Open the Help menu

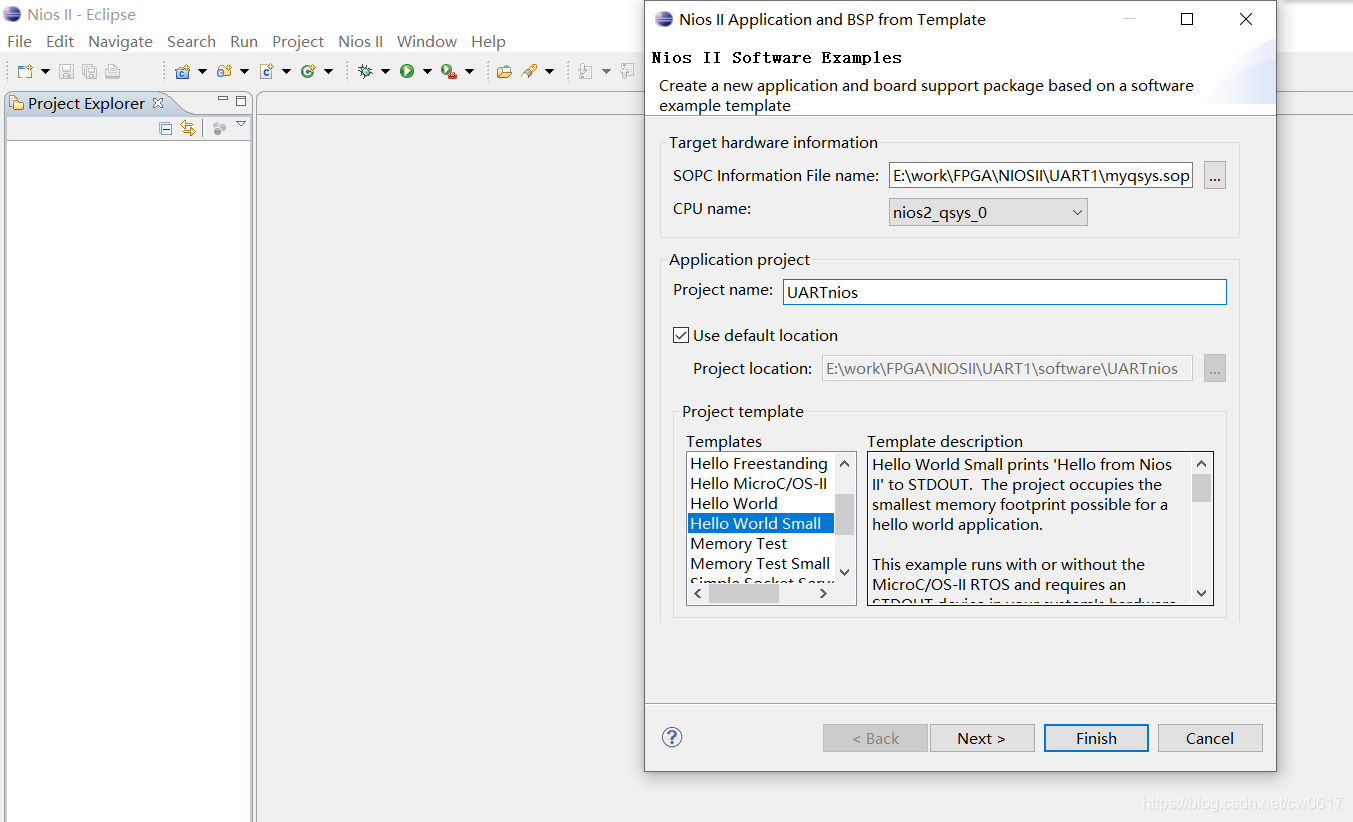(x=488, y=41)
